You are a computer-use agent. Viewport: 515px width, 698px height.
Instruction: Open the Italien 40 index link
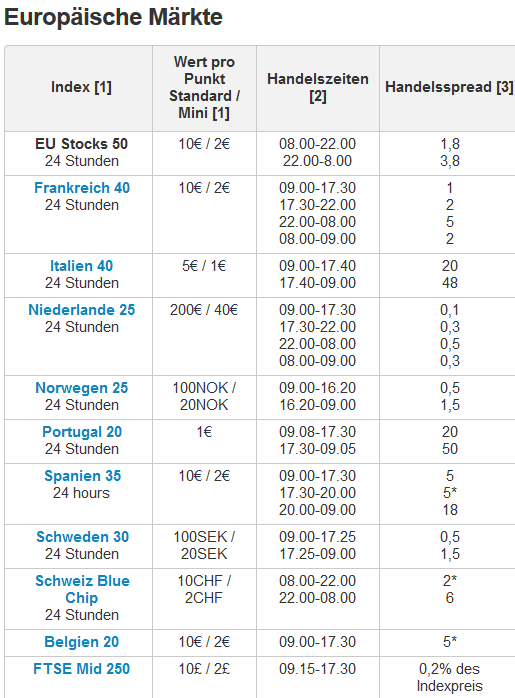(81, 266)
